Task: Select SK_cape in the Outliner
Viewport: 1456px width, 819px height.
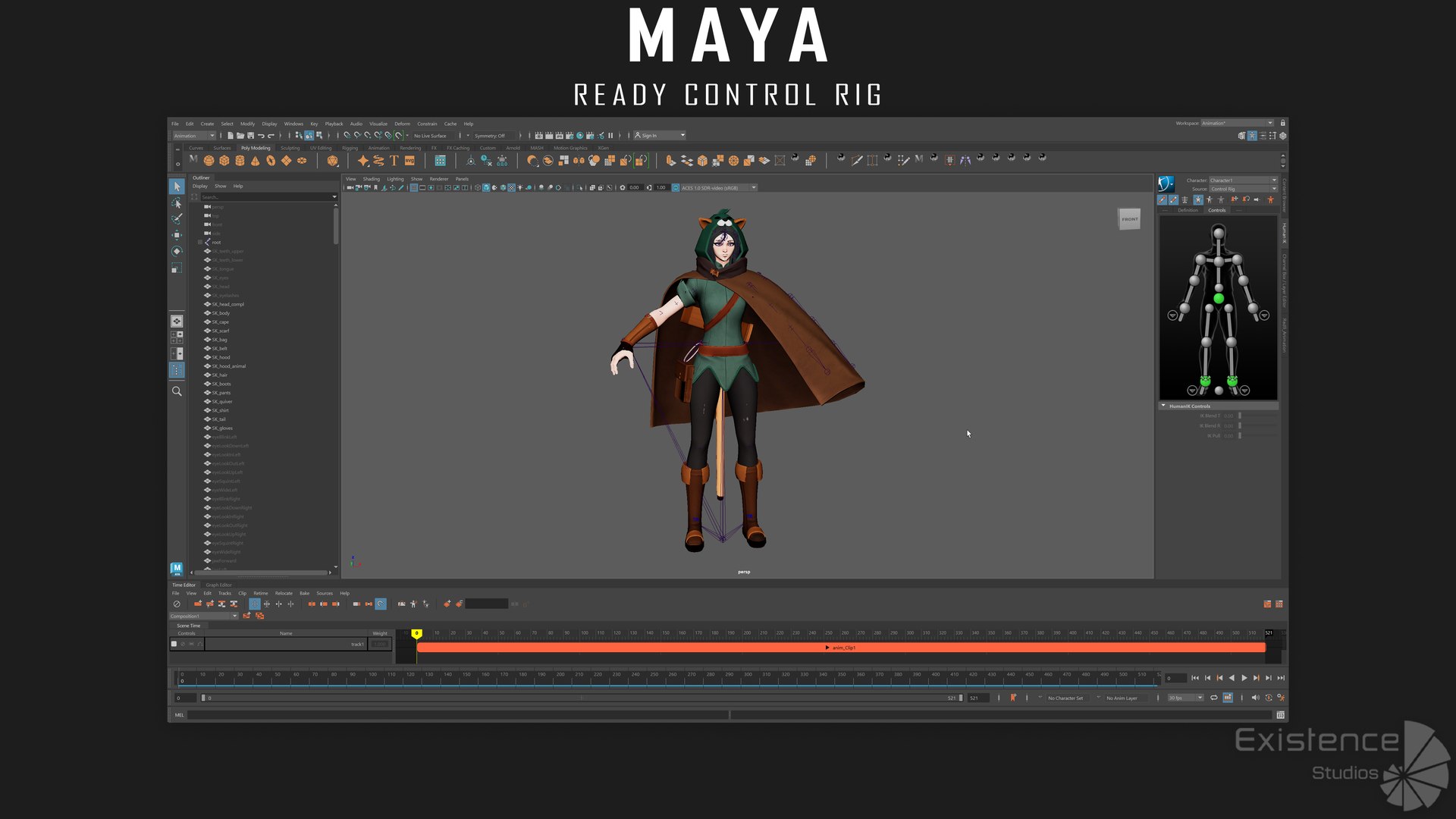Action: [220, 322]
